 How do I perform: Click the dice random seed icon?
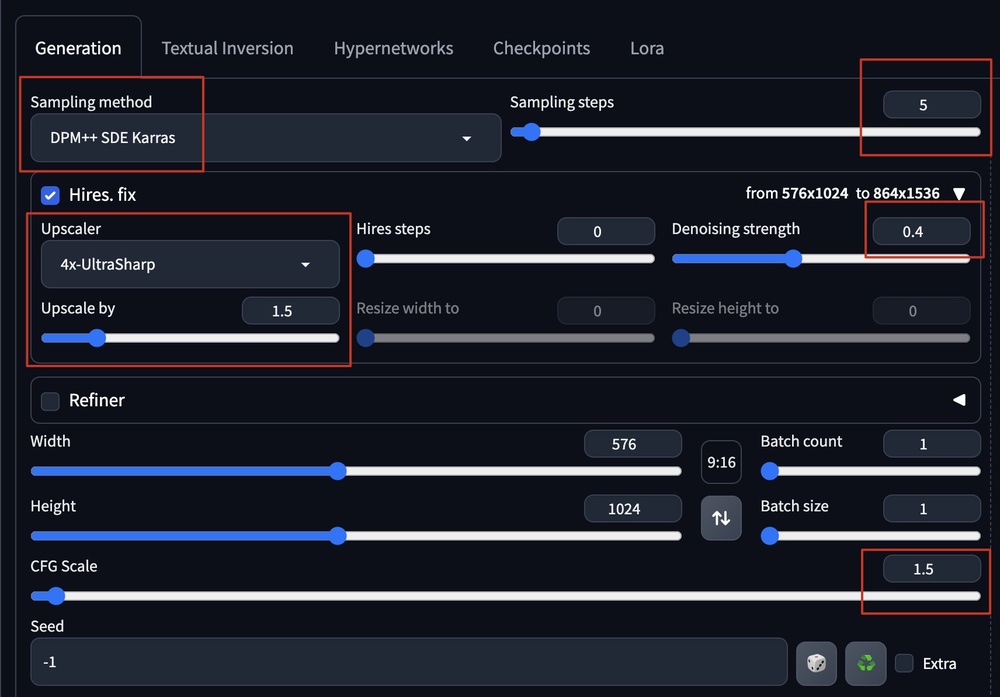coord(816,663)
